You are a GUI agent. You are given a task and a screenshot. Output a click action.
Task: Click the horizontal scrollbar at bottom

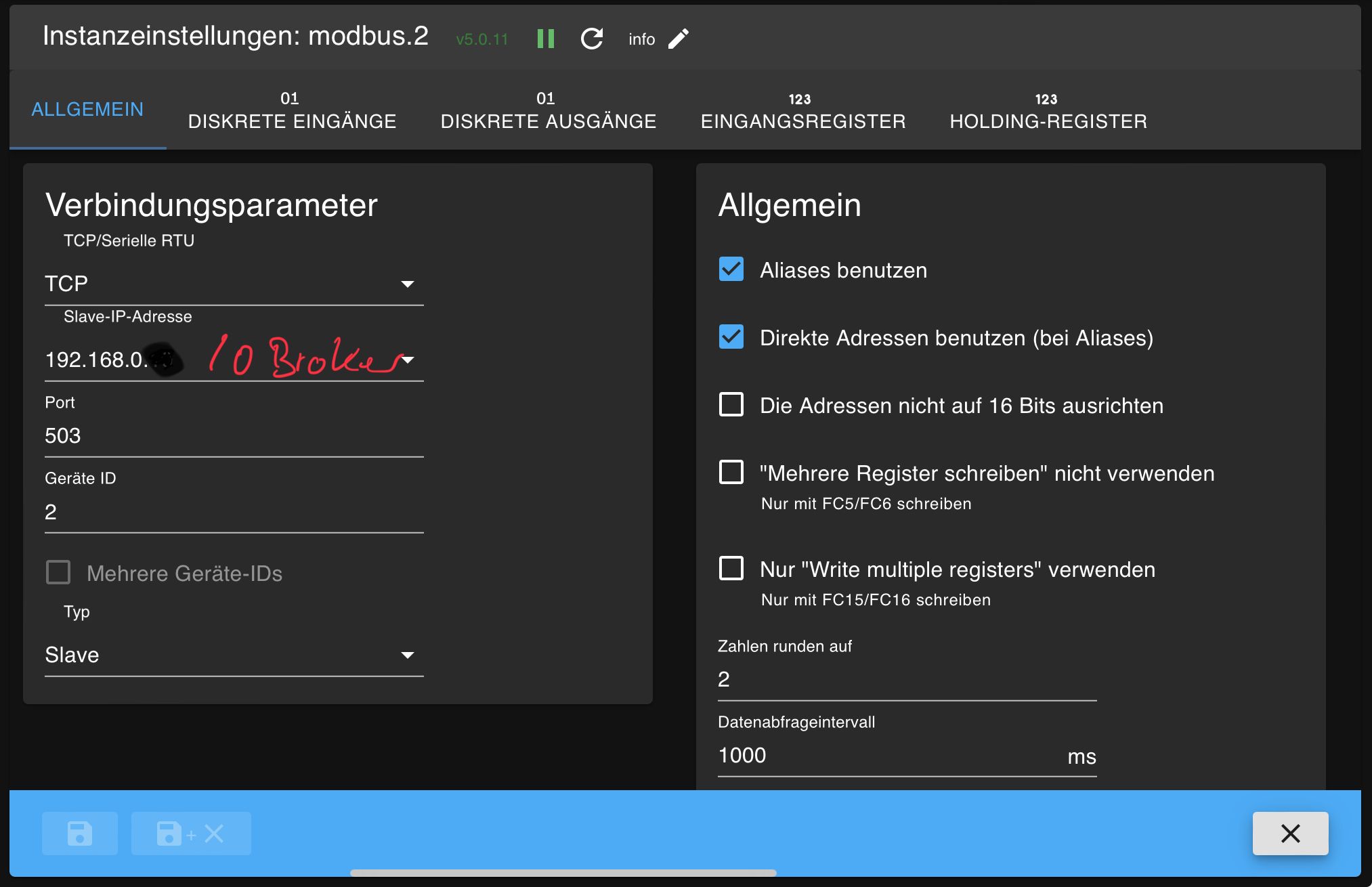pos(563,873)
